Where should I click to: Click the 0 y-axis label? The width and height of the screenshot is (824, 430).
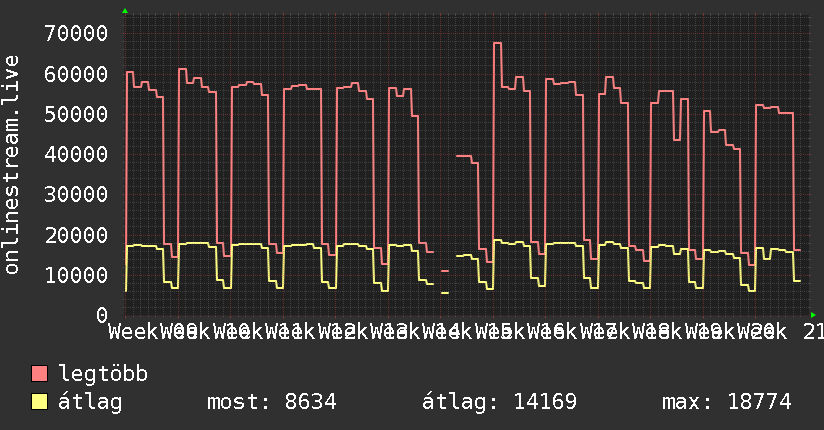[x=102, y=315]
